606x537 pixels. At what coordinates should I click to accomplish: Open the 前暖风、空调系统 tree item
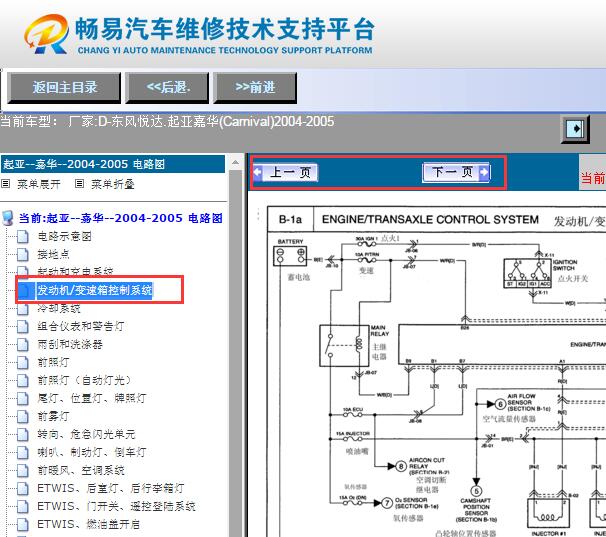[x=80, y=470]
